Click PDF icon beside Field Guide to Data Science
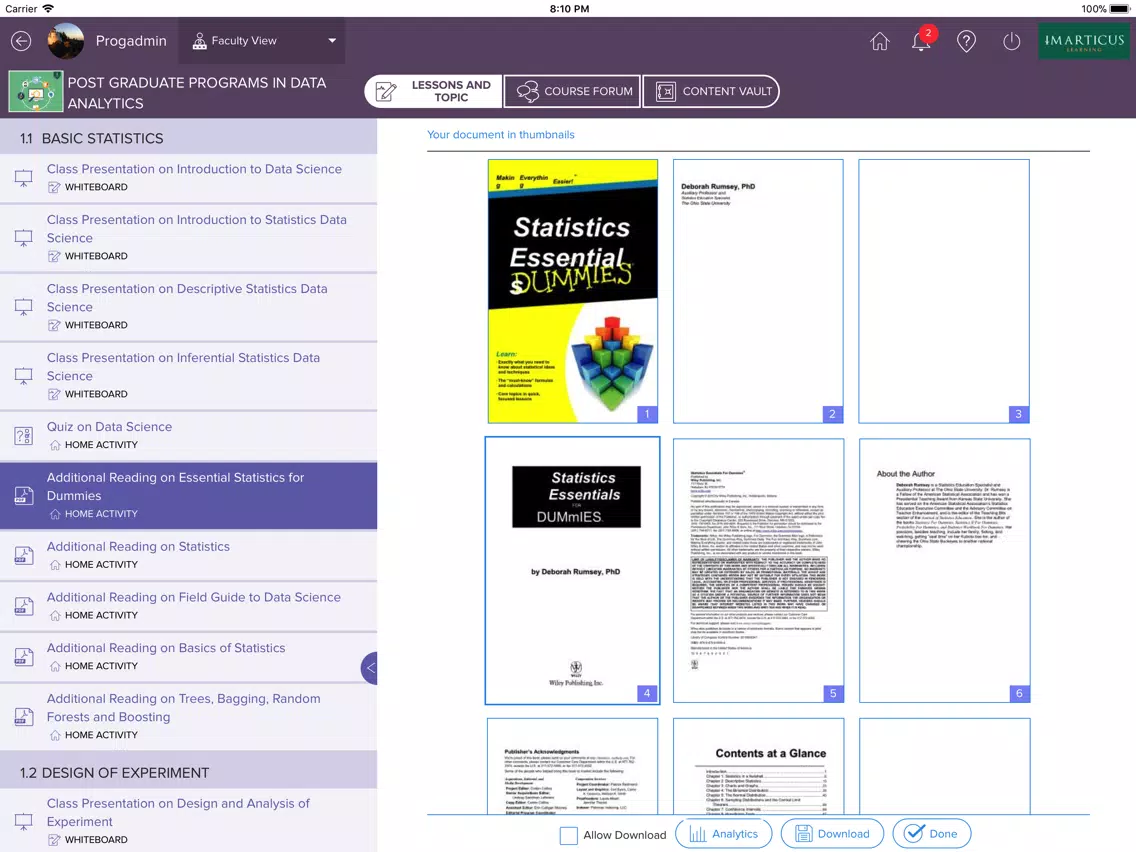This screenshot has width=1136, height=852. (23, 606)
